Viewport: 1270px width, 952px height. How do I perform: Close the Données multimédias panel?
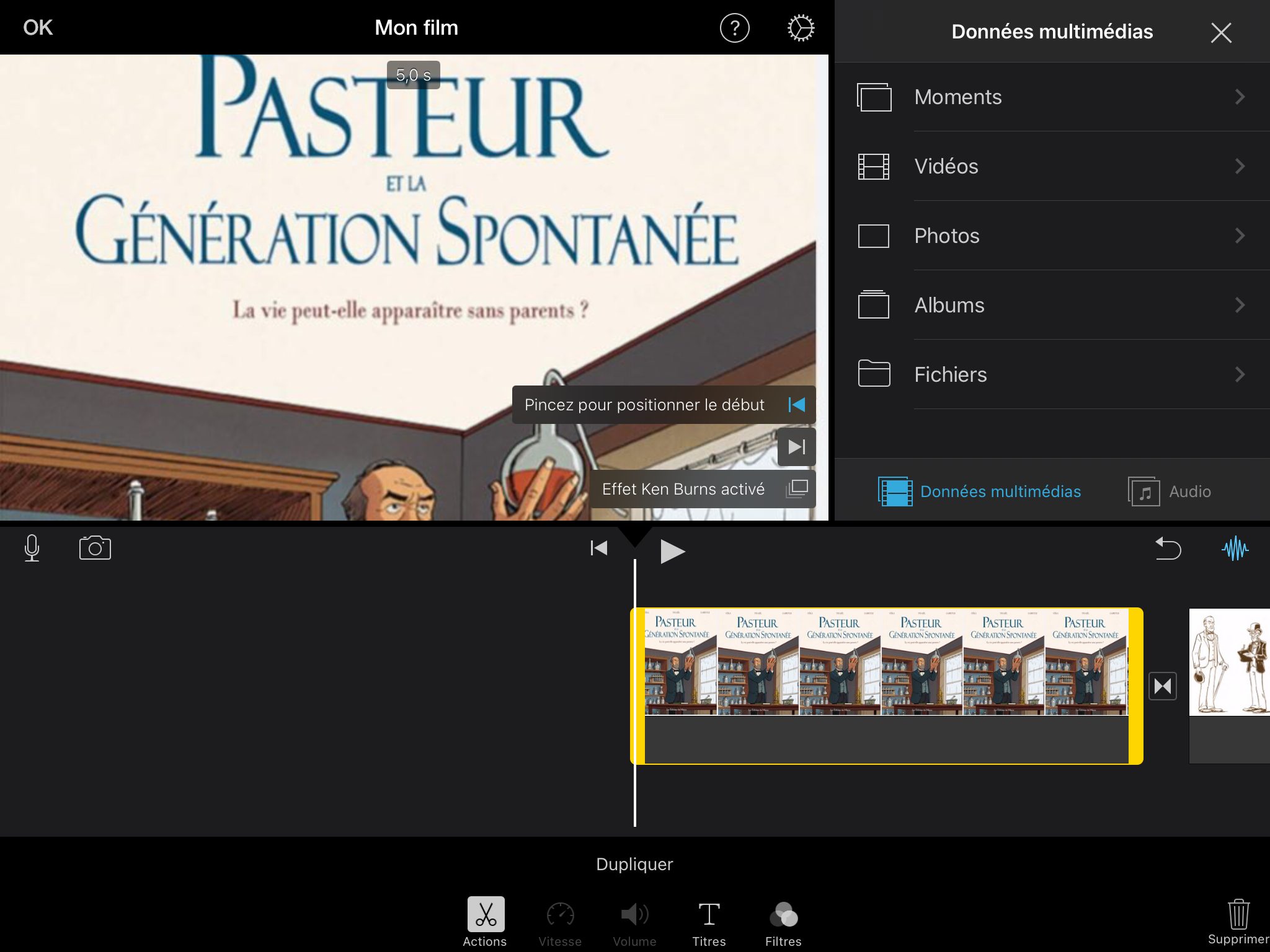tap(1220, 32)
